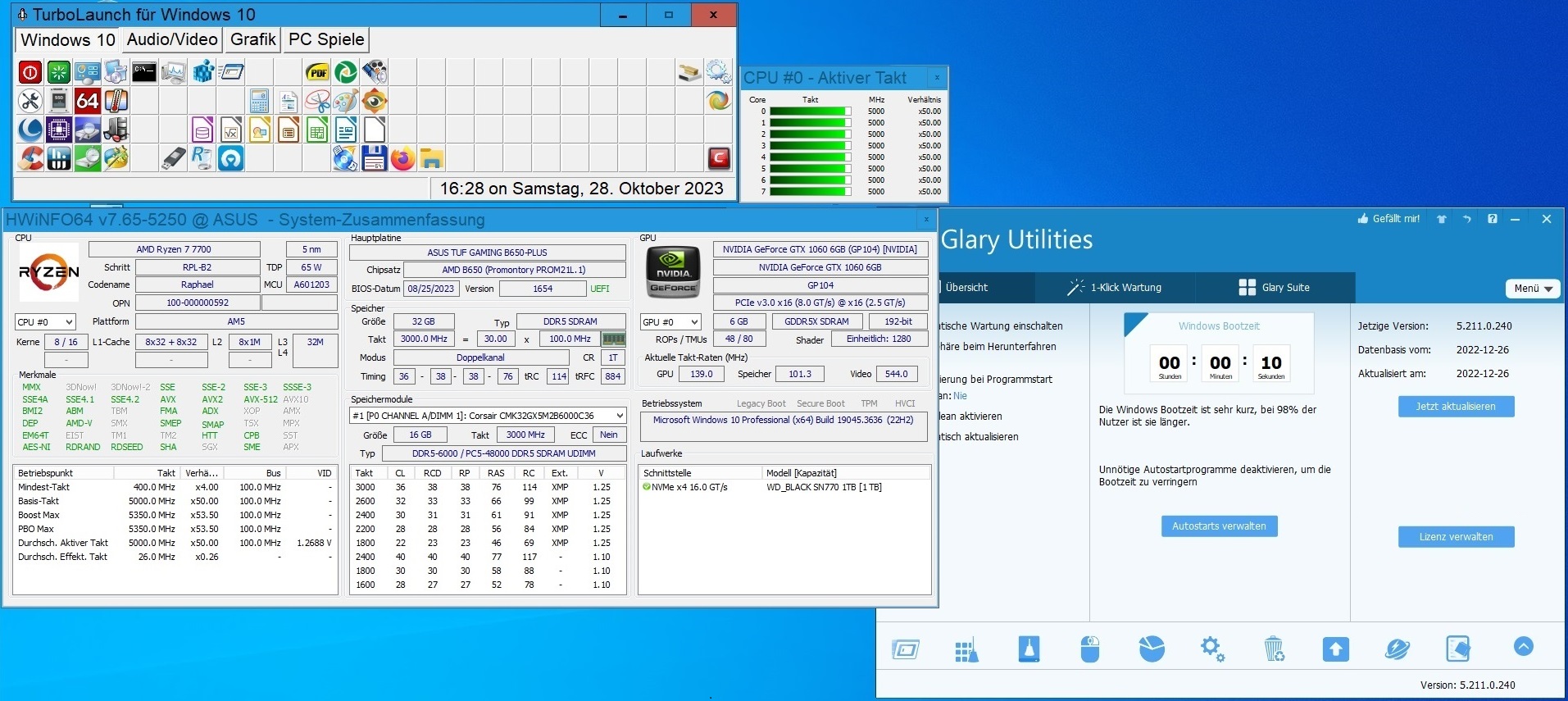Click the film reel video icon
The width and height of the screenshot is (1568, 701).
point(375,72)
